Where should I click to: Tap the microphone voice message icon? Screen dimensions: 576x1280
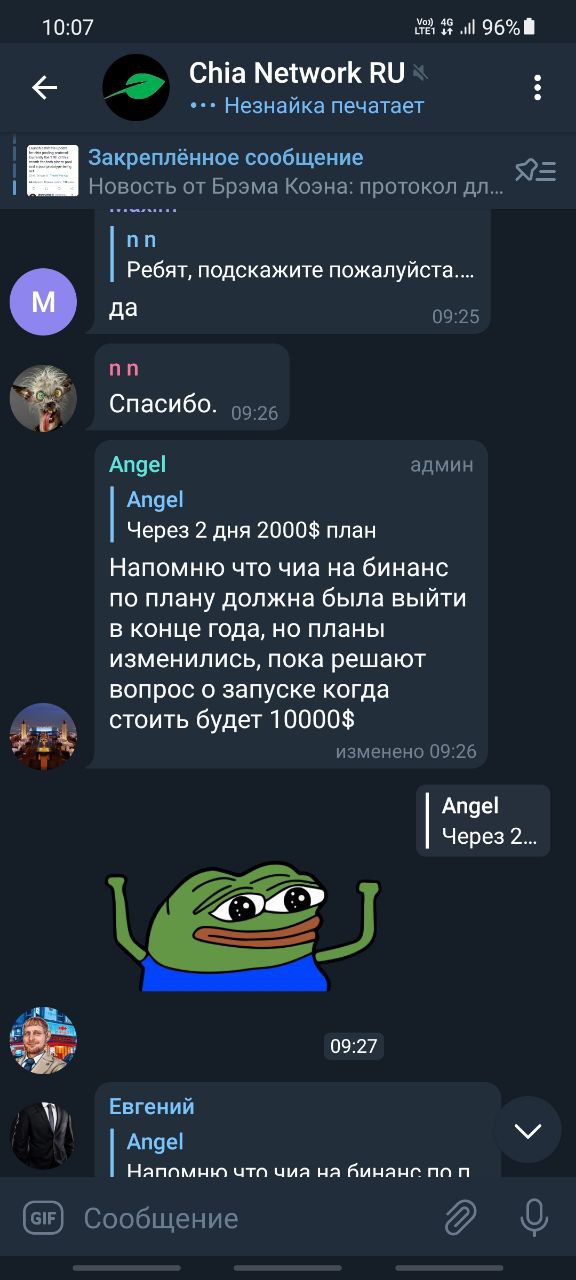pyautogui.click(x=534, y=1218)
